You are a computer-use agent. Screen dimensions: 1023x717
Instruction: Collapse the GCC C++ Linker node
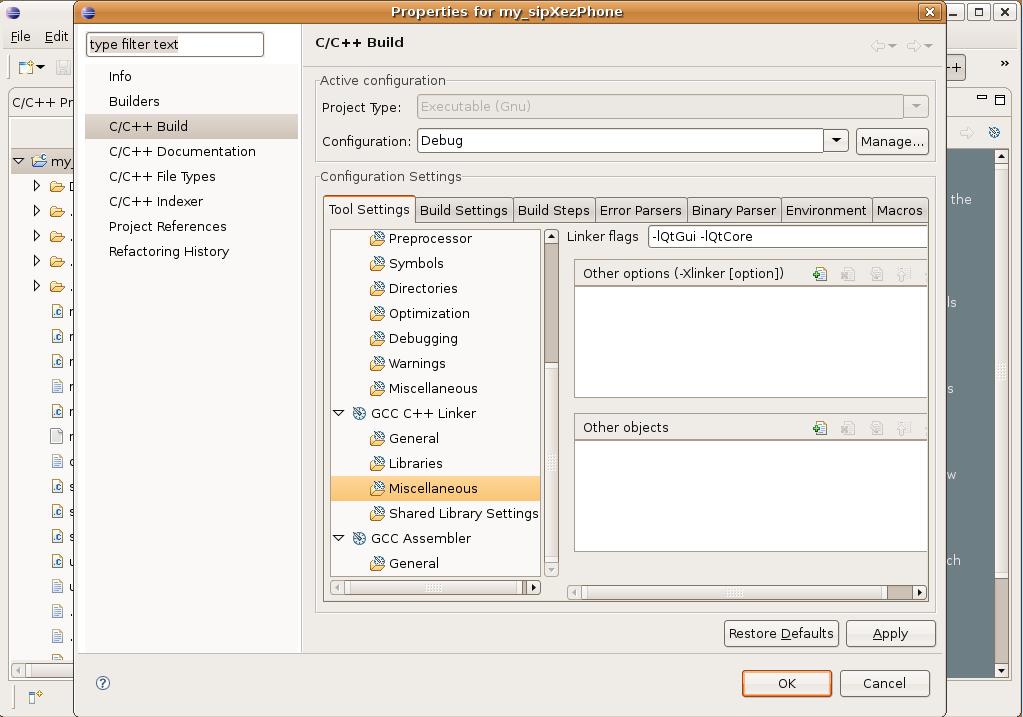(x=339, y=413)
